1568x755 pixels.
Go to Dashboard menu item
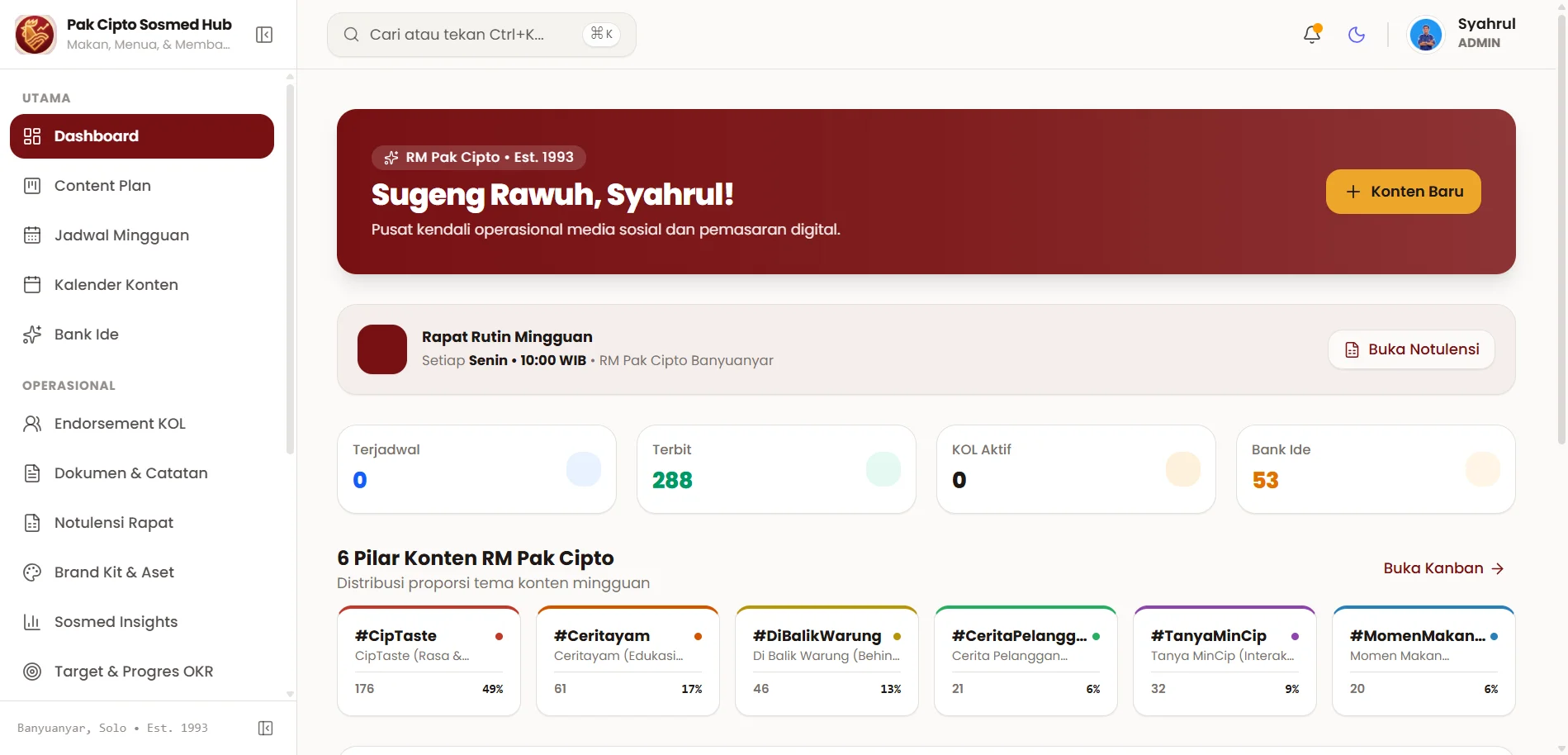pos(142,136)
